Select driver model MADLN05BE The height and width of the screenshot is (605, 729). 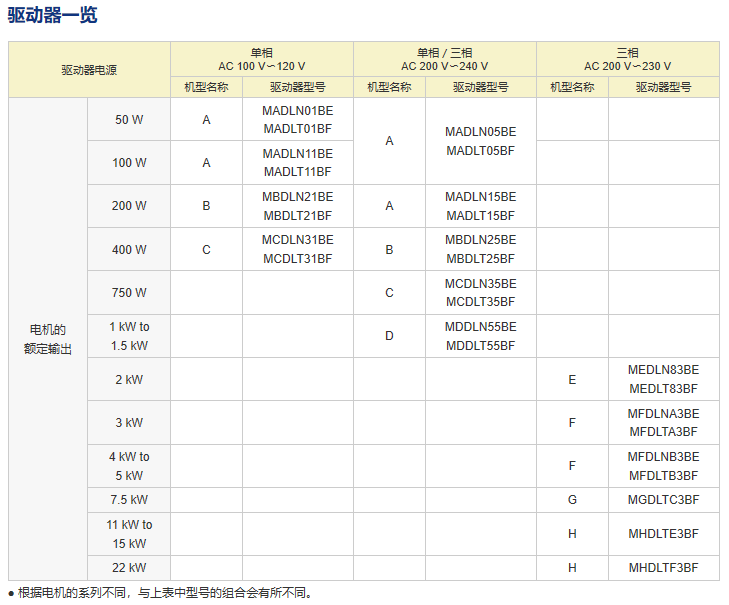(481, 132)
